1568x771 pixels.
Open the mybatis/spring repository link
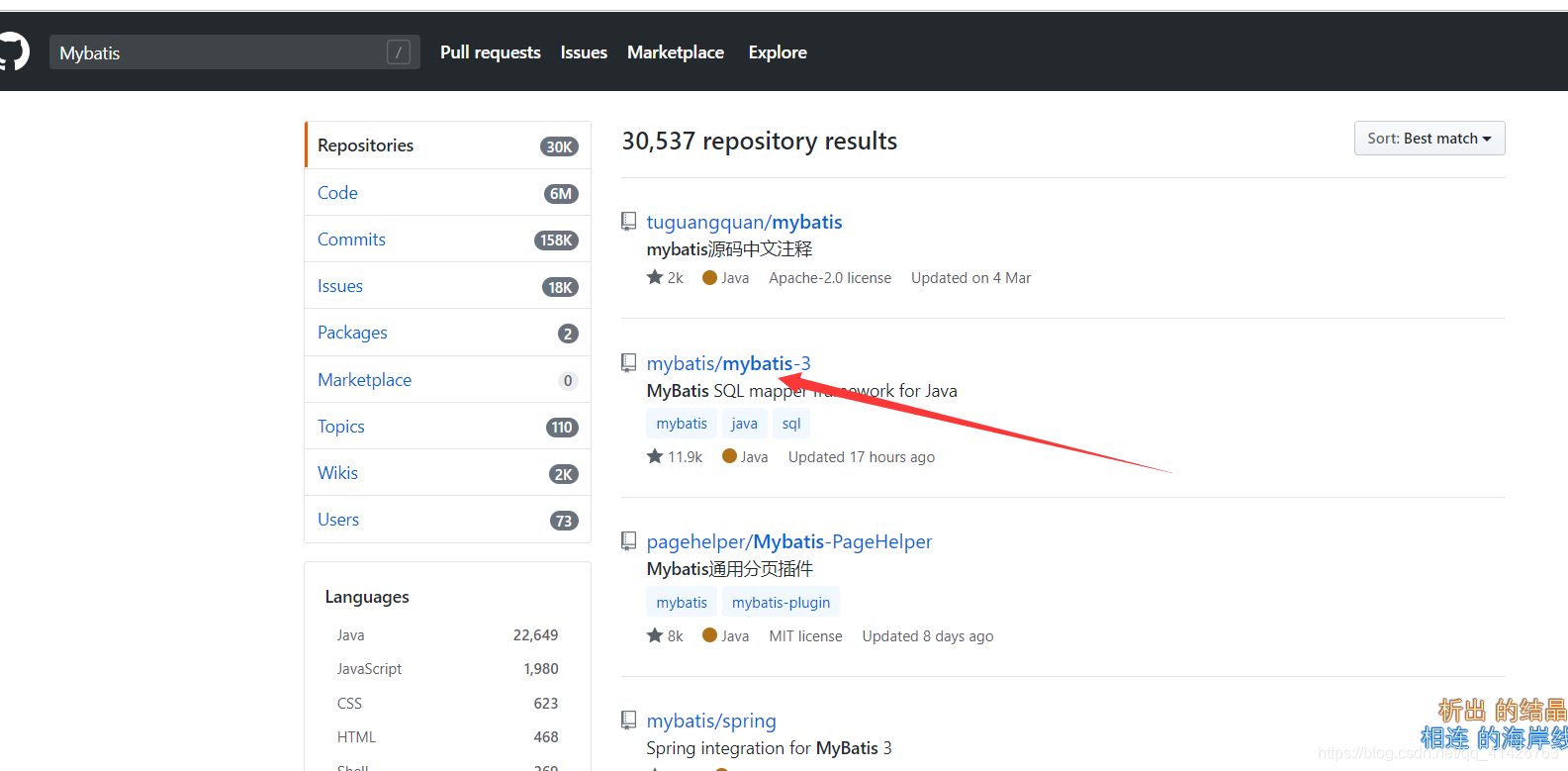click(x=711, y=721)
